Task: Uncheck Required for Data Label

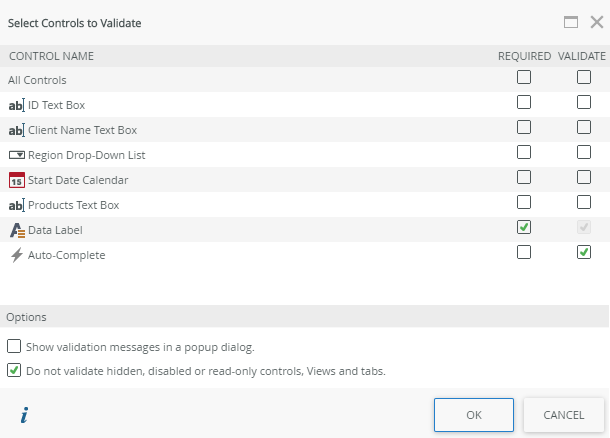Action: tap(524, 227)
